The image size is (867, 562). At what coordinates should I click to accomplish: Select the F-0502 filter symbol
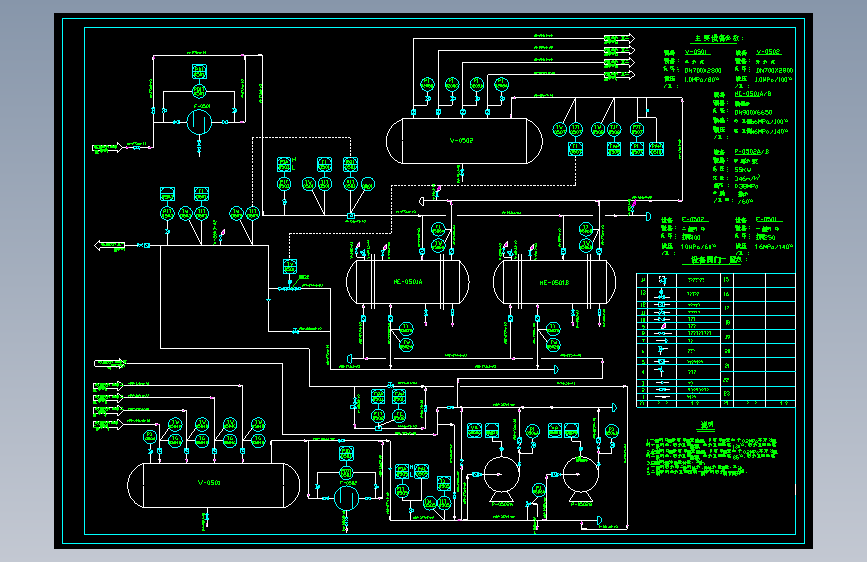pyautogui.click(x=346, y=497)
